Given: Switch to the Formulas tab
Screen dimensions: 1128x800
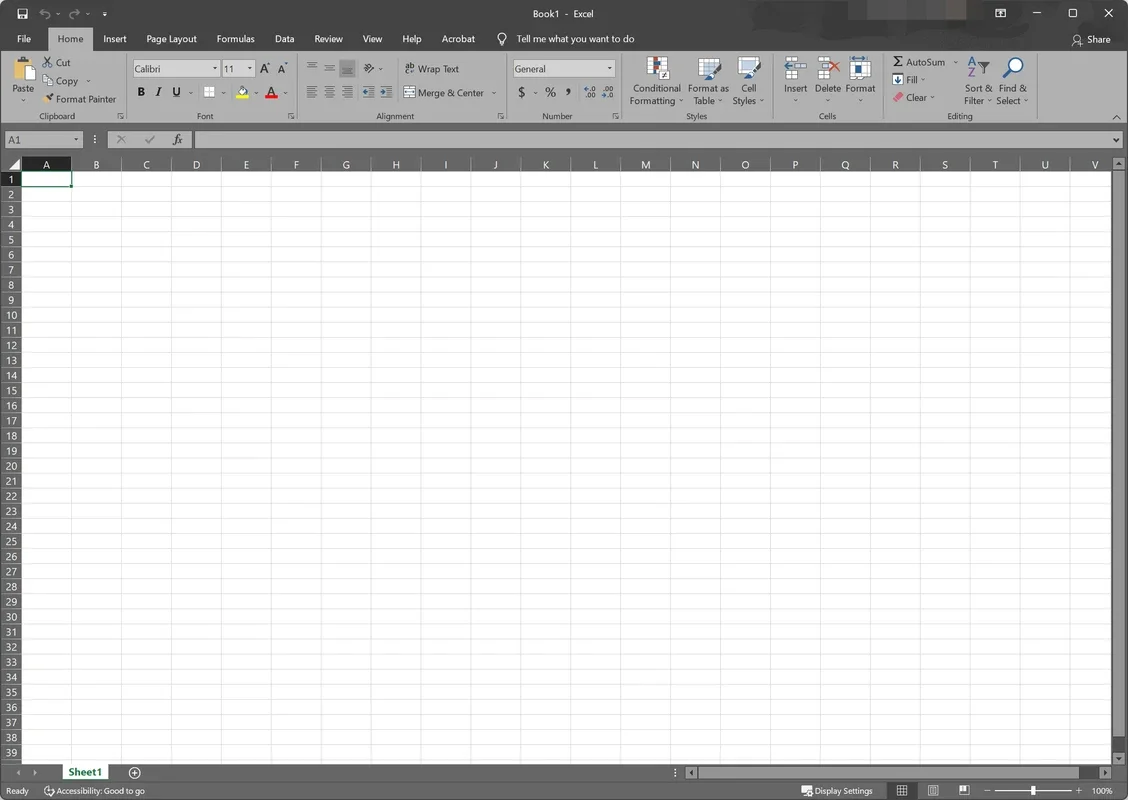Looking at the screenshot, I should coord(235,39).
